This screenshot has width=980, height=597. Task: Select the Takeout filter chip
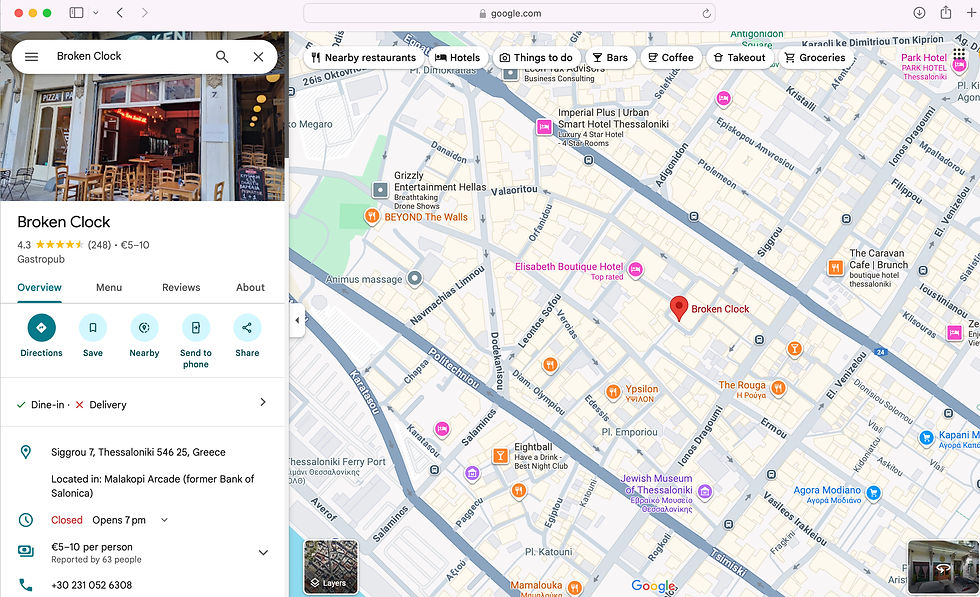(739, 58)
